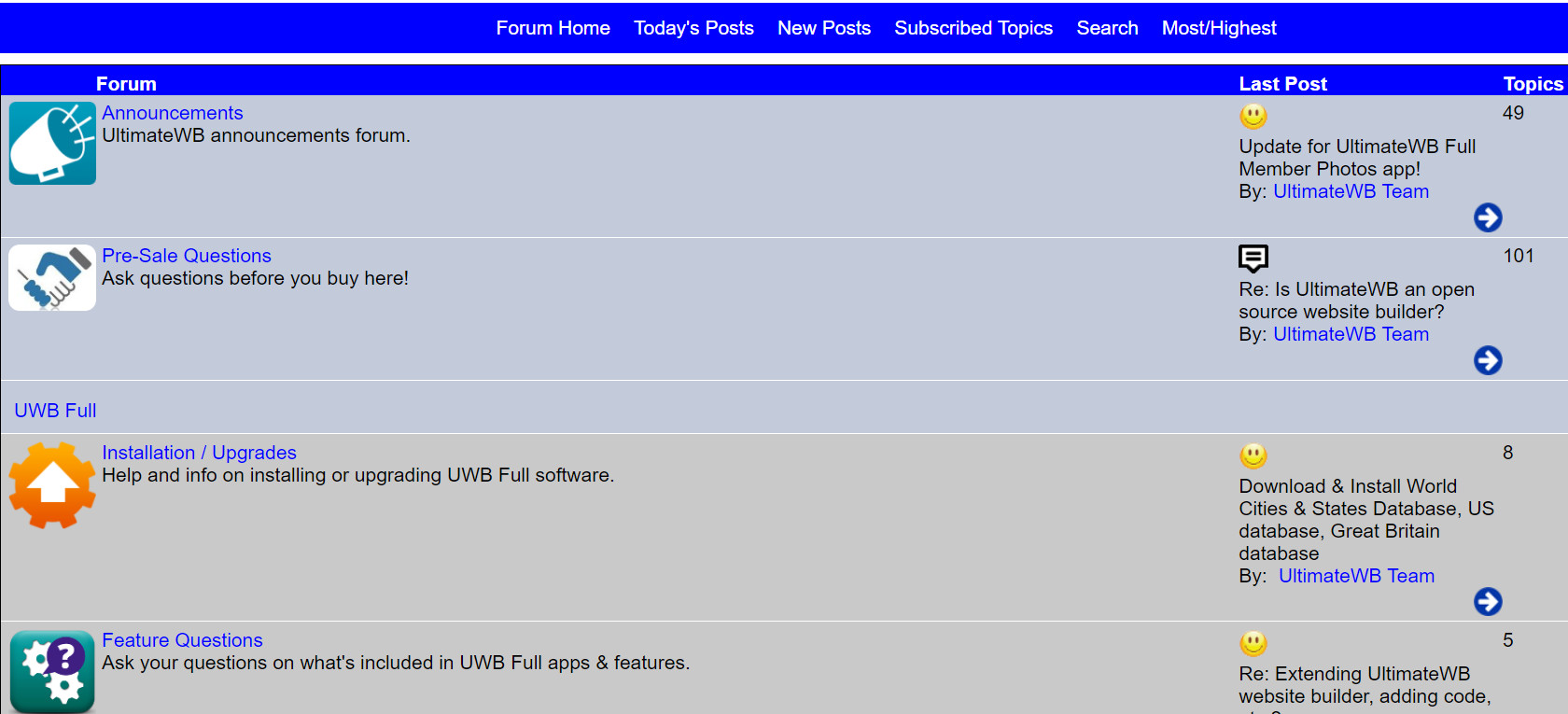Screen dimensions: 1568x714
Task: Go to last post arrow in Announcements row
Action: [x=1488, y=217]
